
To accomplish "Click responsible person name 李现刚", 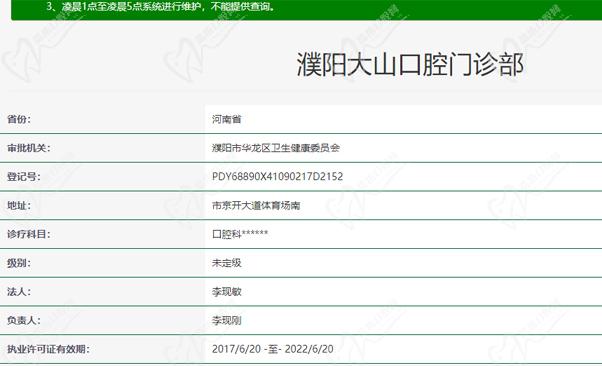I will [x=227, y=320].
